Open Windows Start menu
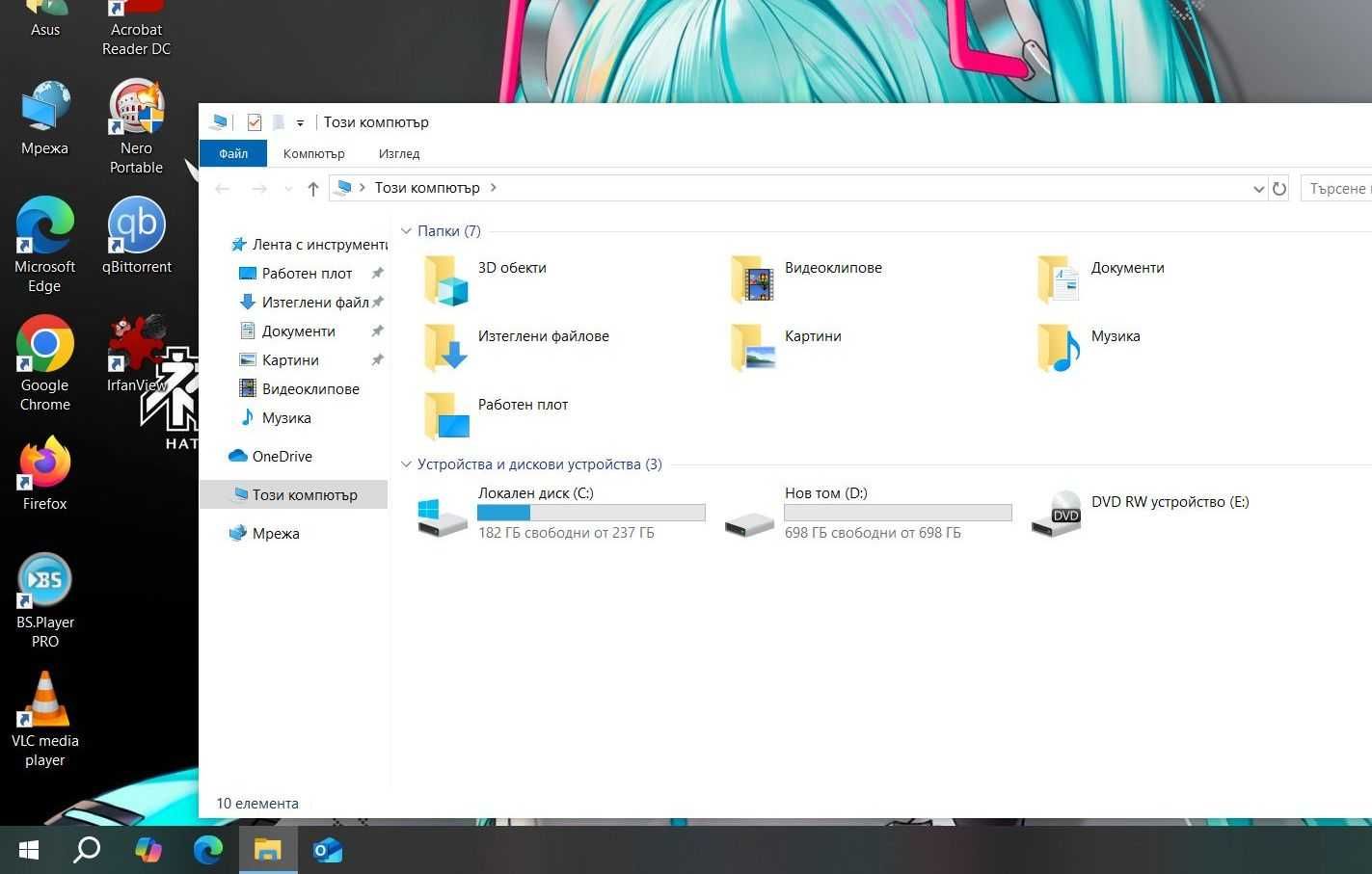 29,850
